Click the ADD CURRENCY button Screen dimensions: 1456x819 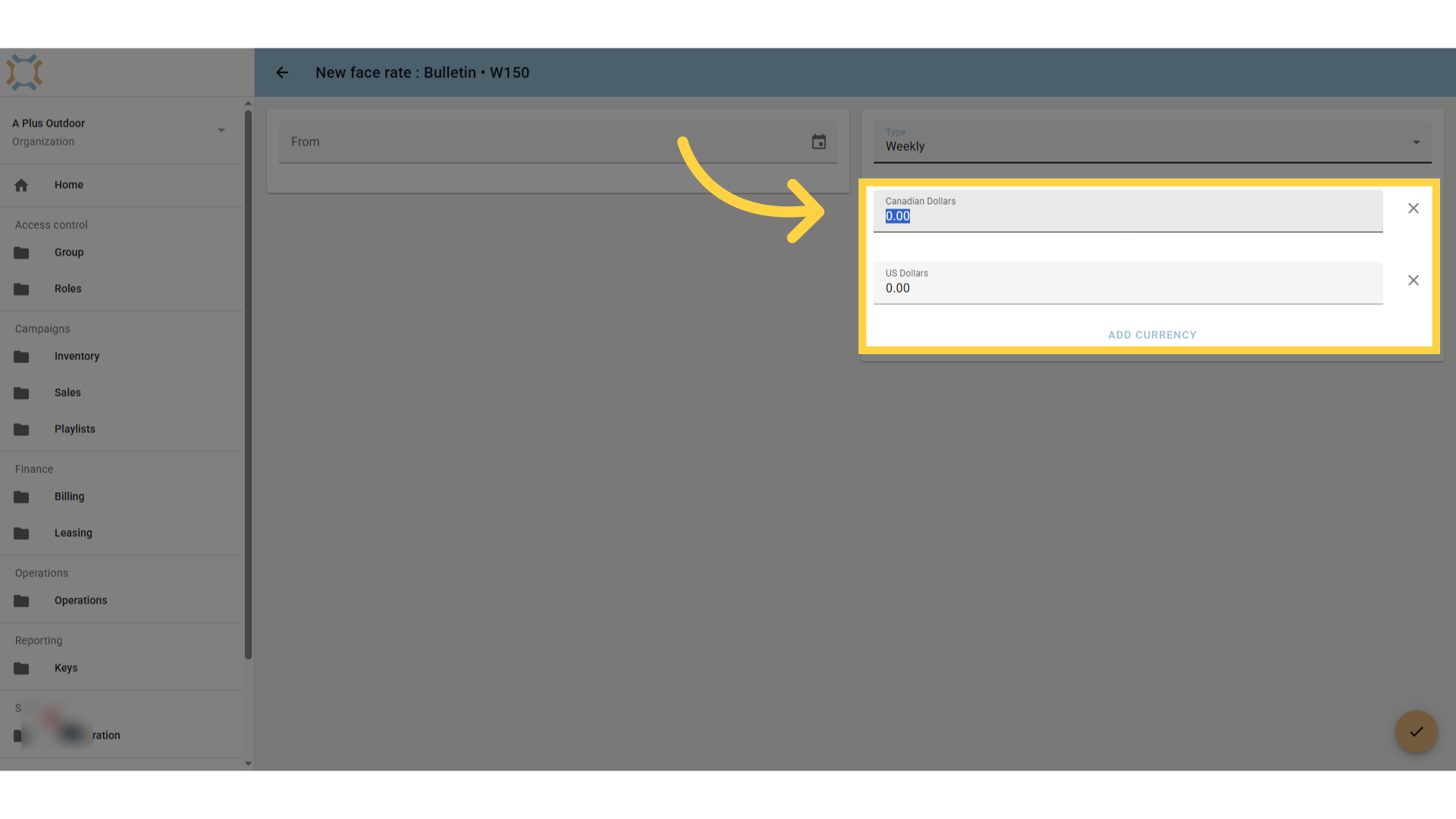1152,335
